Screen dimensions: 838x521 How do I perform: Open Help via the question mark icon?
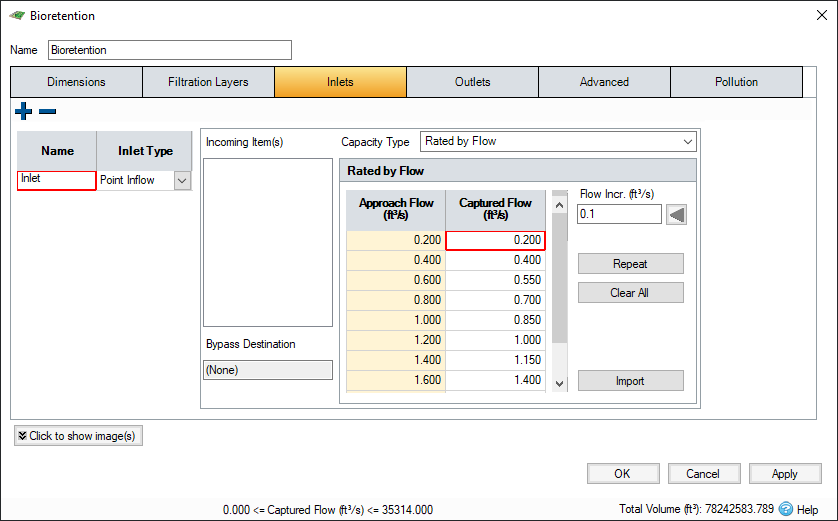[x=786, y=509]
